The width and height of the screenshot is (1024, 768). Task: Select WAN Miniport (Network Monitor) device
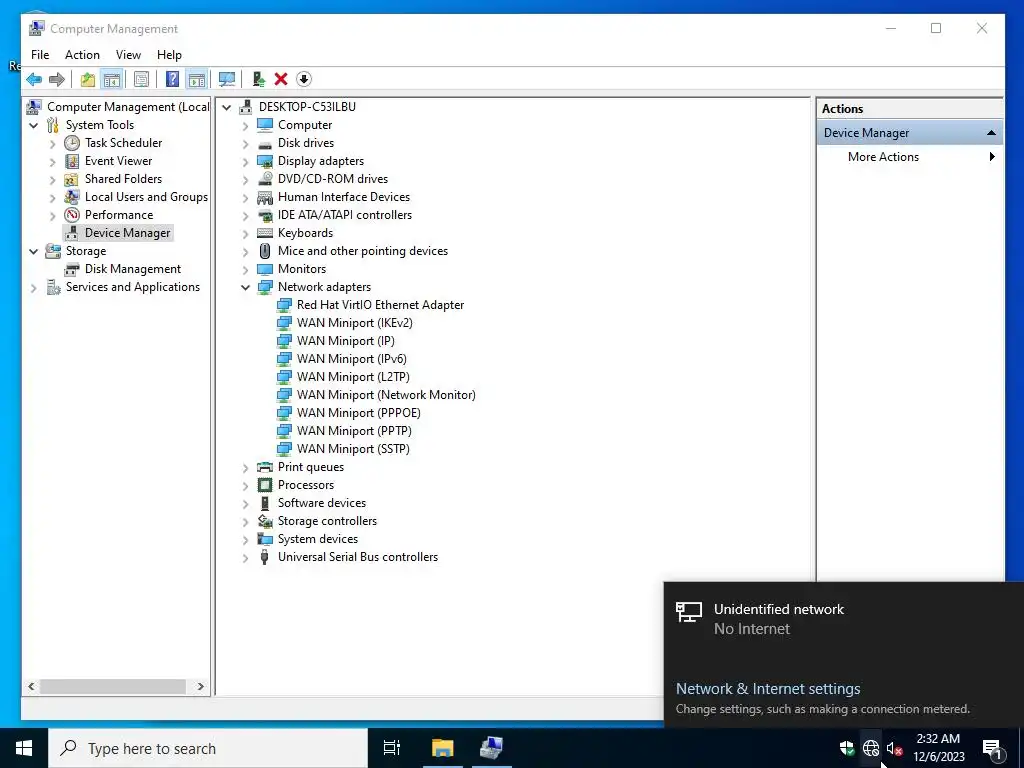pyautogui.click(x=386, y=395)
